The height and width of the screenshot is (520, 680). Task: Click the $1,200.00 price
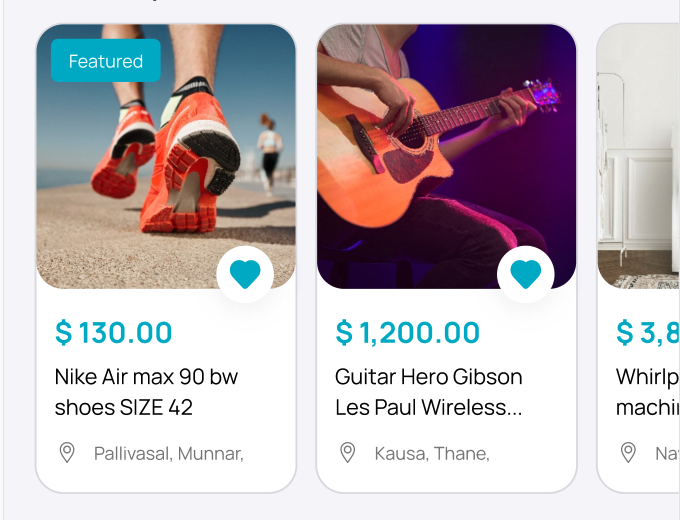pyautogui.click(x=408, y=332)
